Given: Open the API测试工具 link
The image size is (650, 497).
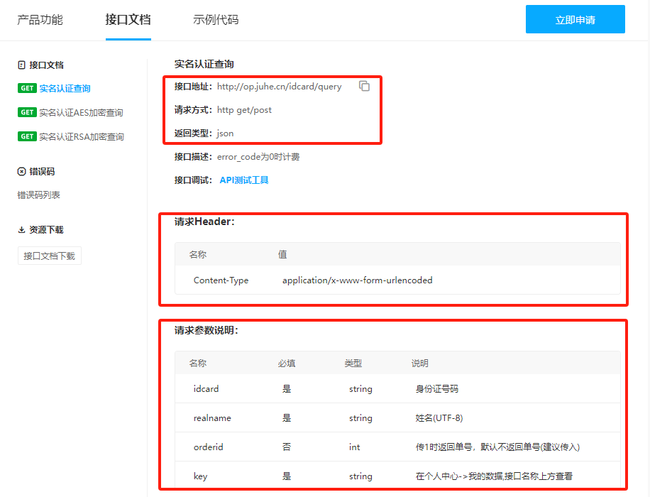Looking at the screenshot, I should (x=244, y=180).
